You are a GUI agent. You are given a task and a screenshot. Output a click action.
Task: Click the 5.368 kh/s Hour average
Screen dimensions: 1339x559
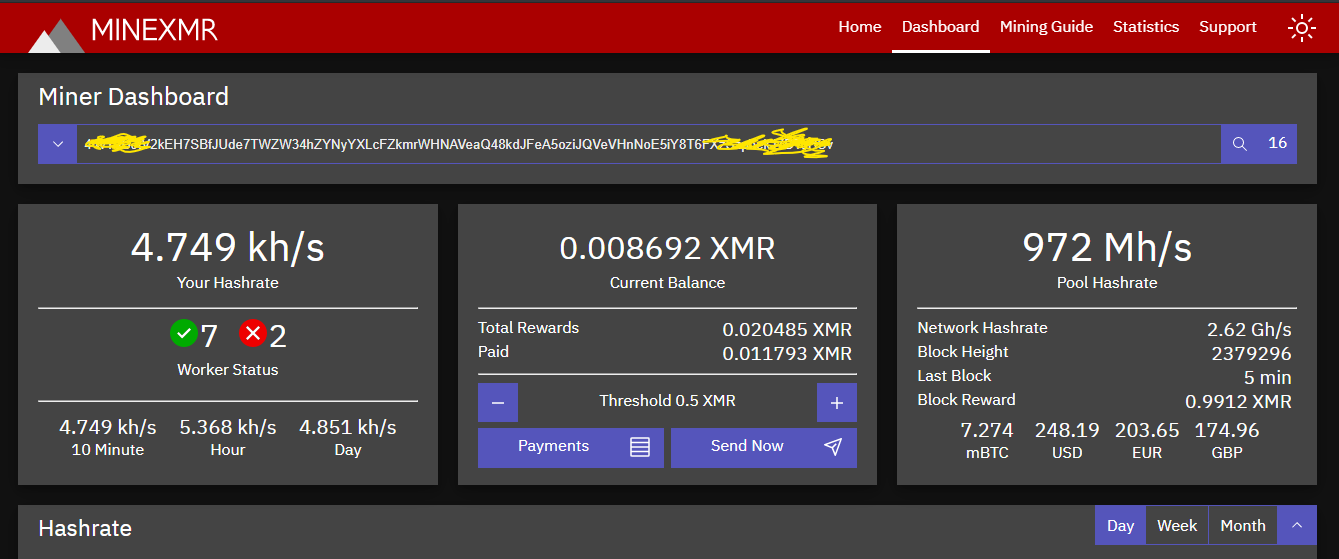click(x=228, y=427)
